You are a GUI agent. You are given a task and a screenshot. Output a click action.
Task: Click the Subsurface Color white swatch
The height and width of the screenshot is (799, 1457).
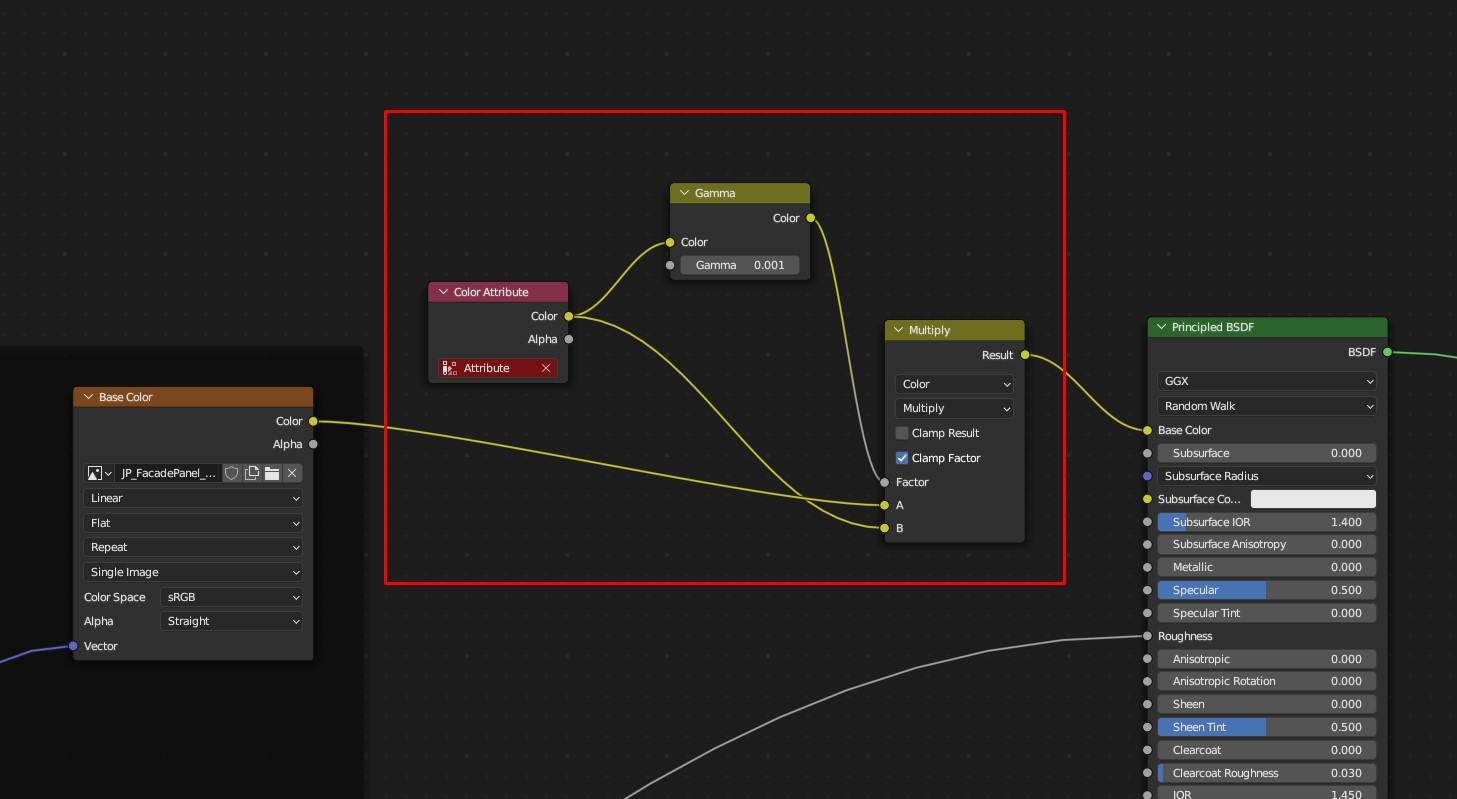(x=1313, y=499)
